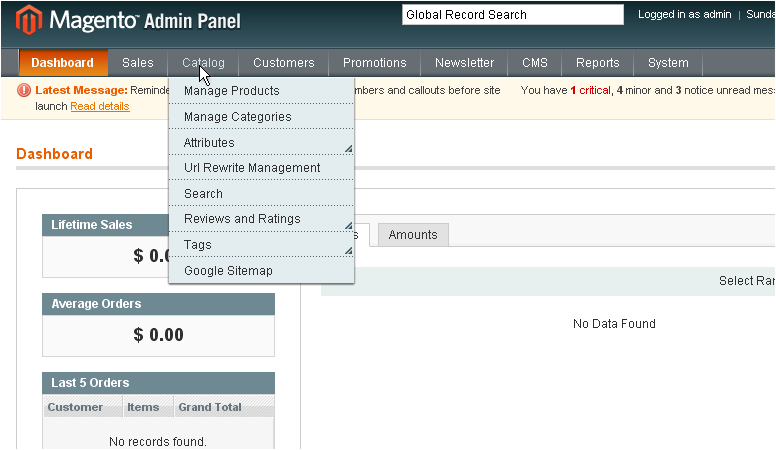Follow the Read details link

(x=100, y=106)
